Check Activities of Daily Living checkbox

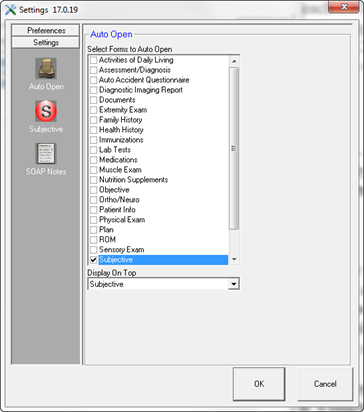pos(94,60)
